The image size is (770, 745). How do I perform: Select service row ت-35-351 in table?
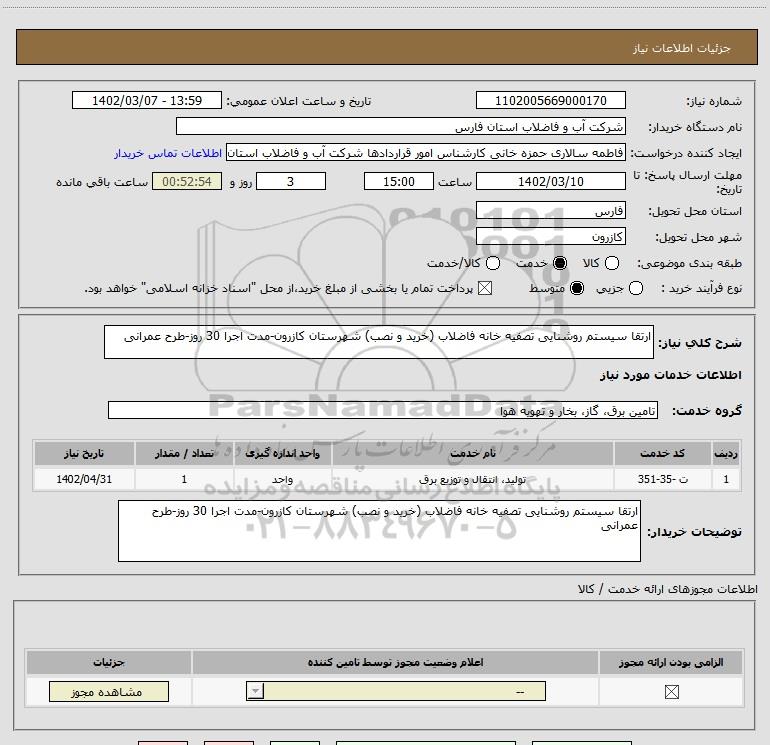(386, 479)
